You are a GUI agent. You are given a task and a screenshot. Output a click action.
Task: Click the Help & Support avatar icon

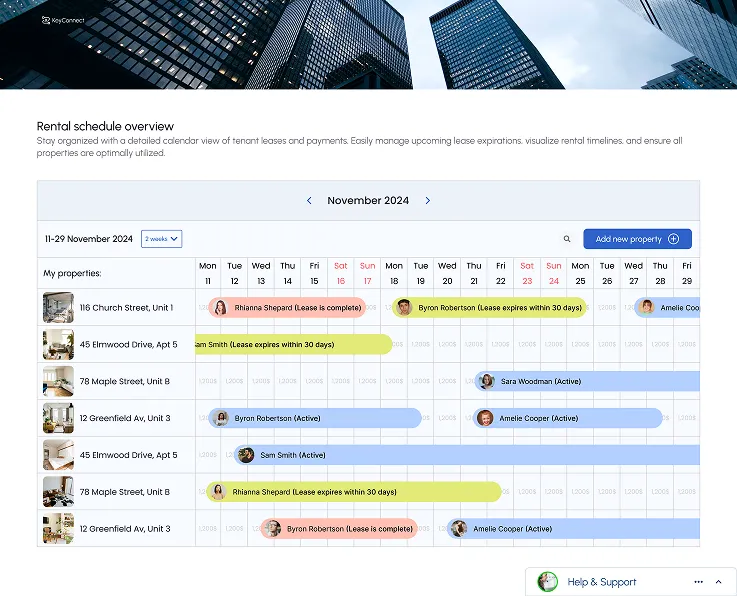click(548, 582)
